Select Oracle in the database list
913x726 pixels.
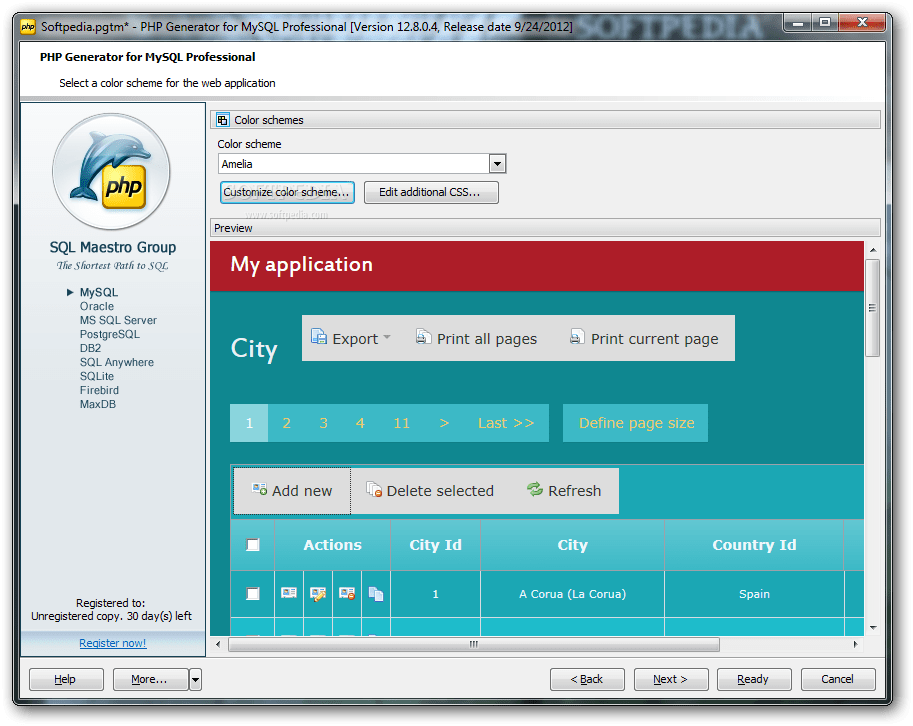pyautogui.click(x=96, y=306)
